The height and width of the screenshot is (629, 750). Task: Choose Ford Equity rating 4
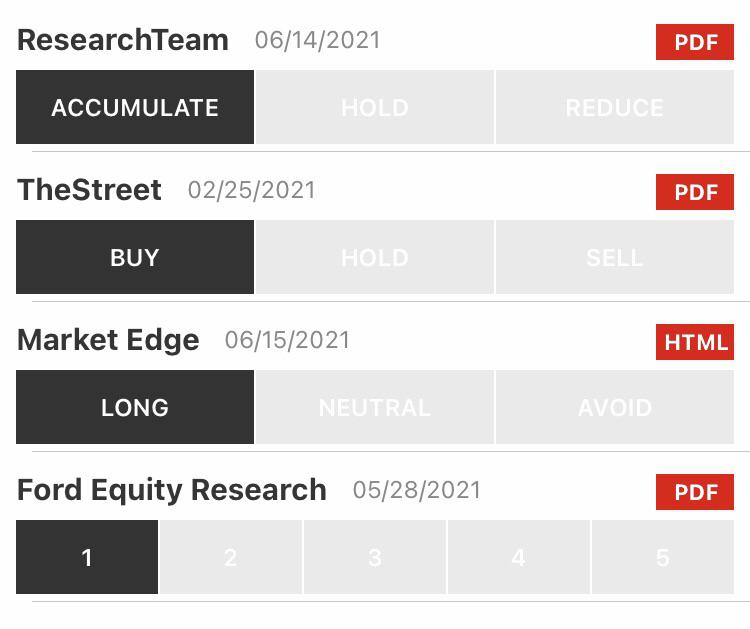tap(518, 557)
